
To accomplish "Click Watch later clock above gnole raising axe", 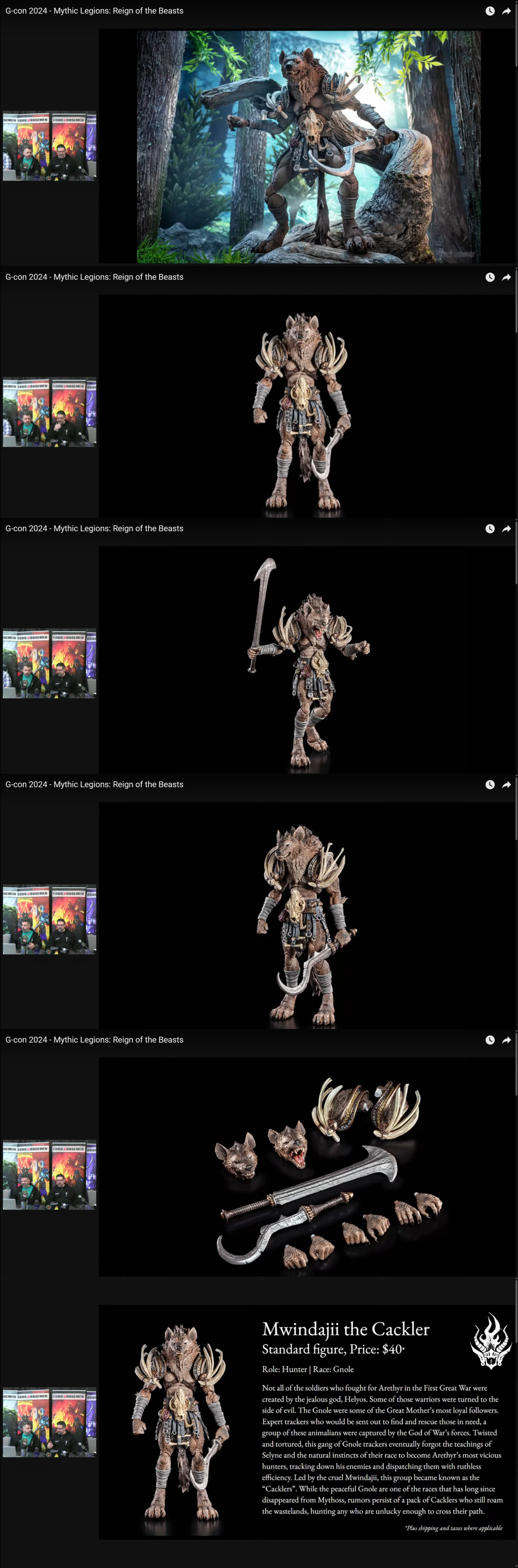I will tap(490, 528).
